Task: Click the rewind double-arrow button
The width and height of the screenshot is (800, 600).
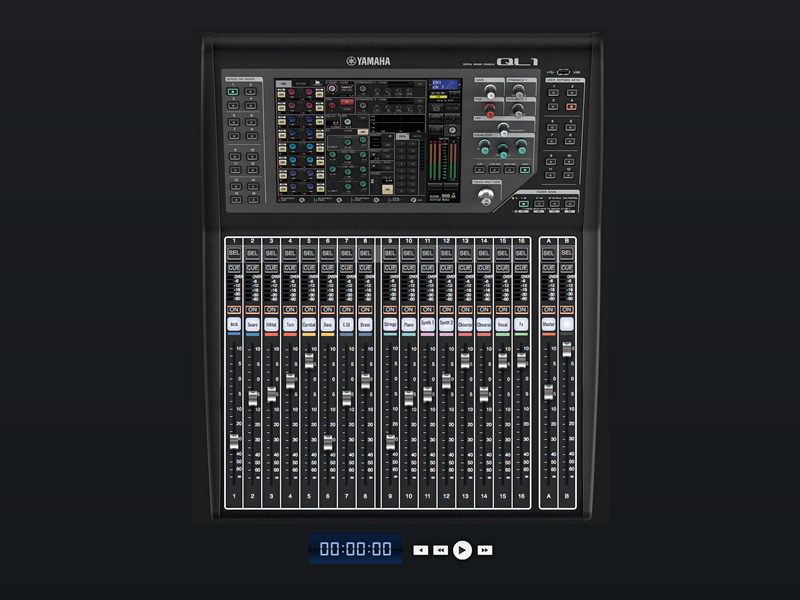Action: [x=440, y=550]
